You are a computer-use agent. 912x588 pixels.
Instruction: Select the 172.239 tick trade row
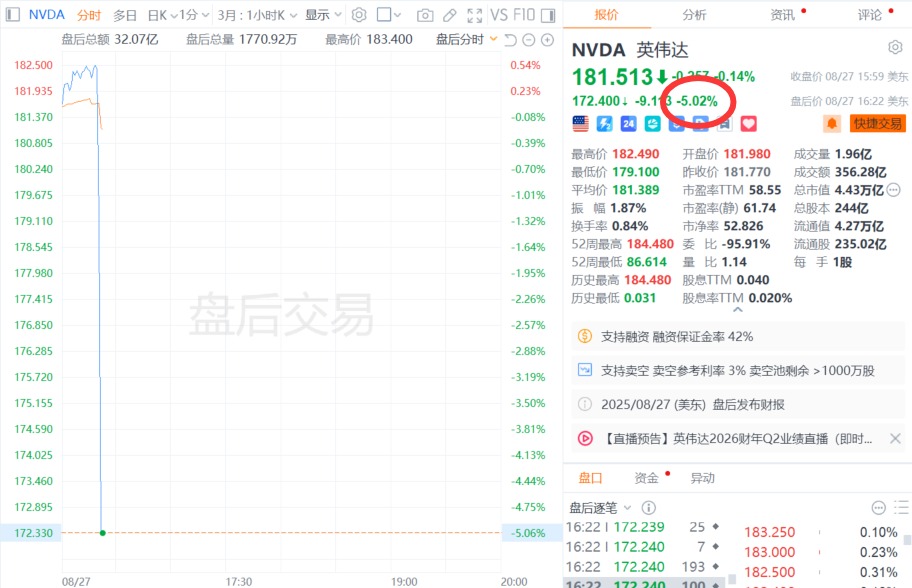(643, 527)
